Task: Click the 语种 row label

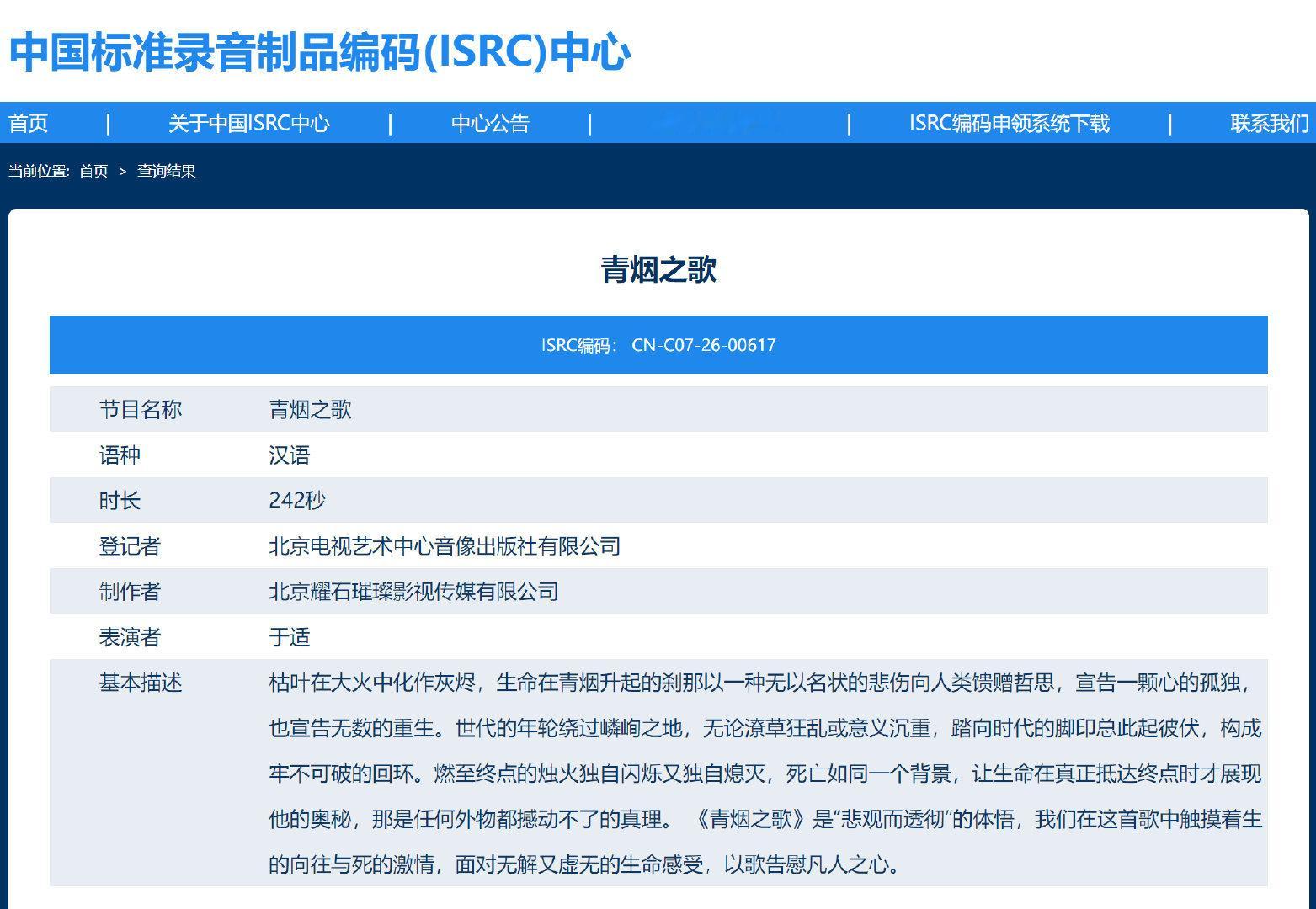Action: pos(120,455)
